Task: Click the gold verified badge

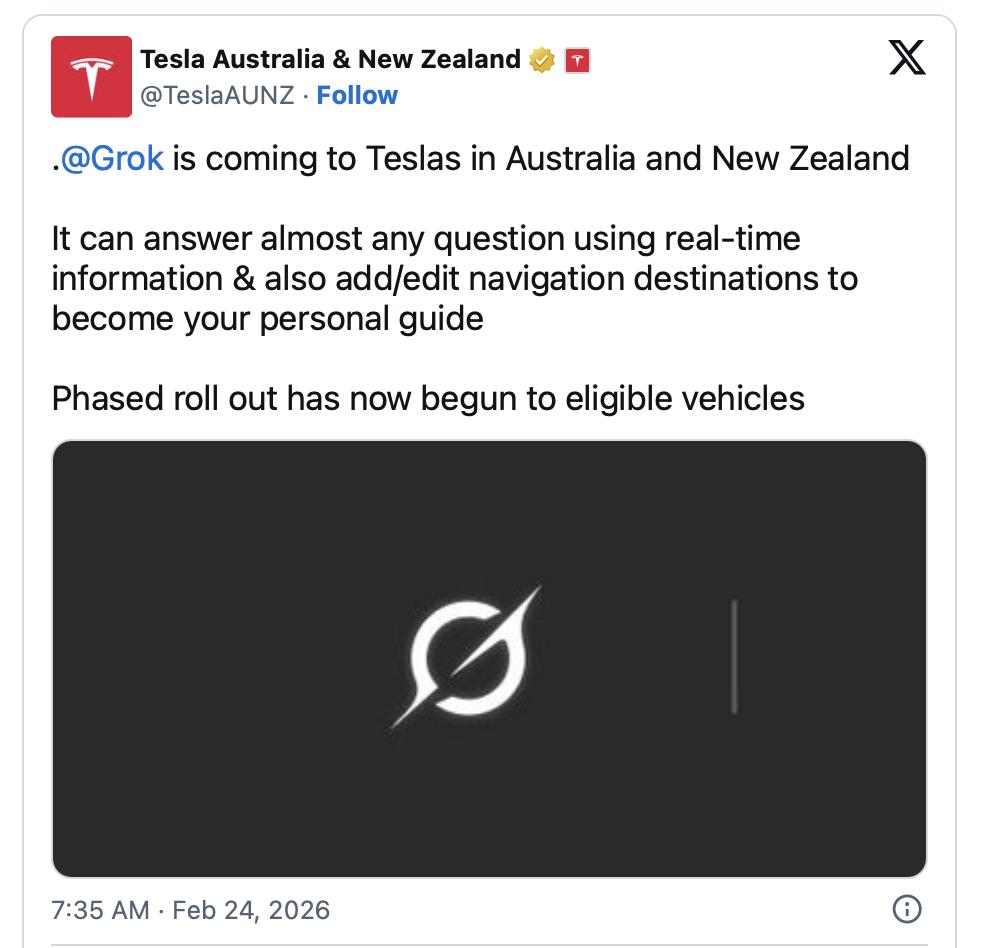Action: (541, 60)
